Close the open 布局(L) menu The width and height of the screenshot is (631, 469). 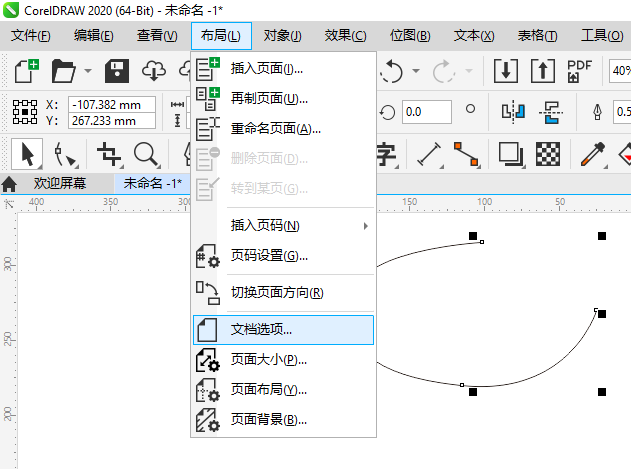tap(221, 36)
